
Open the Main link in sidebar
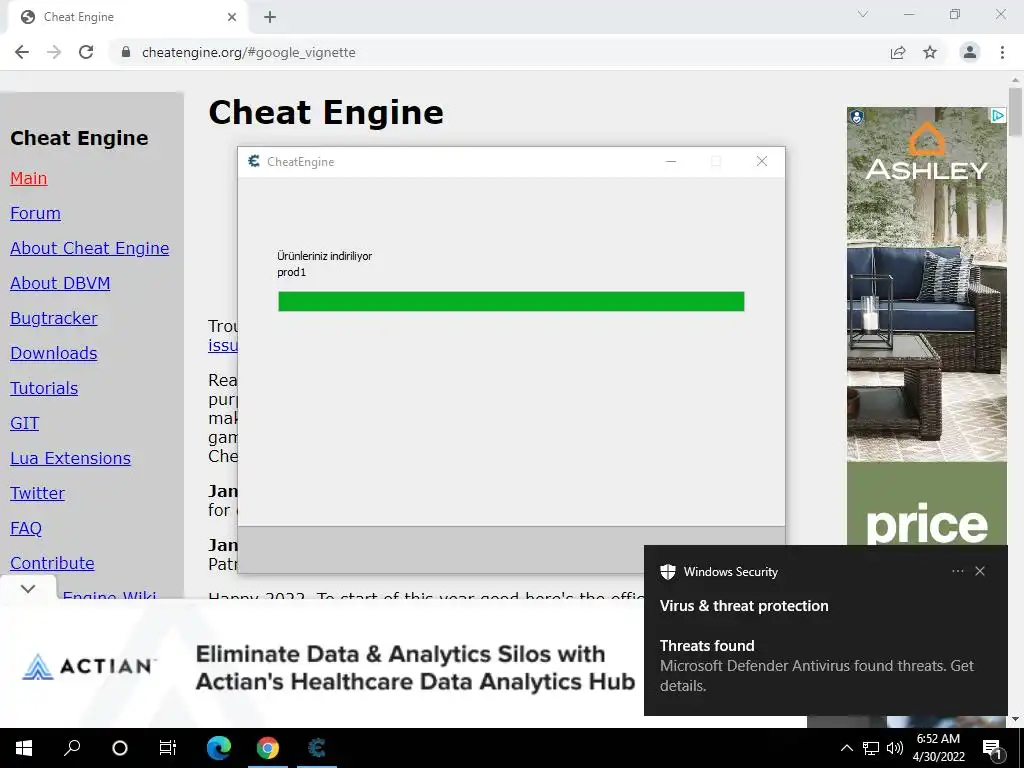tap(29, 178)
